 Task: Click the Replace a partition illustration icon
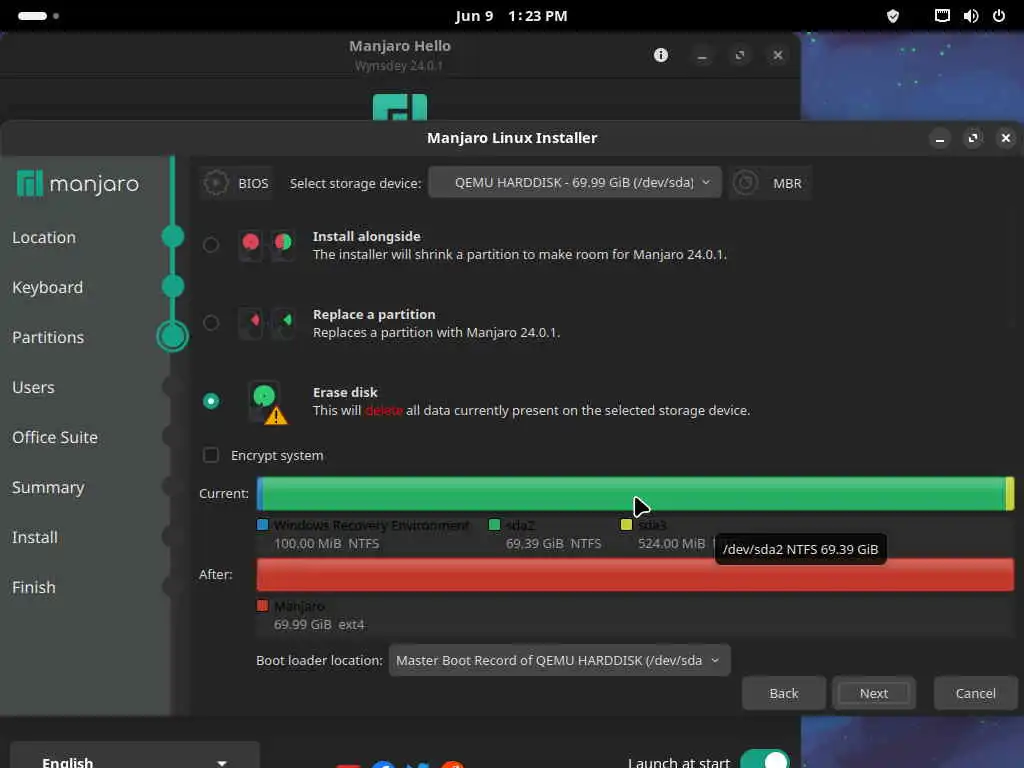tap(266, 323)
